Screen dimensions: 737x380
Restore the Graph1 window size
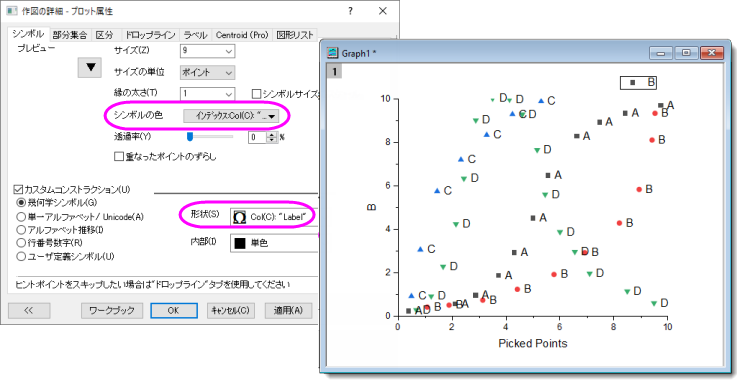coord(686,53)
